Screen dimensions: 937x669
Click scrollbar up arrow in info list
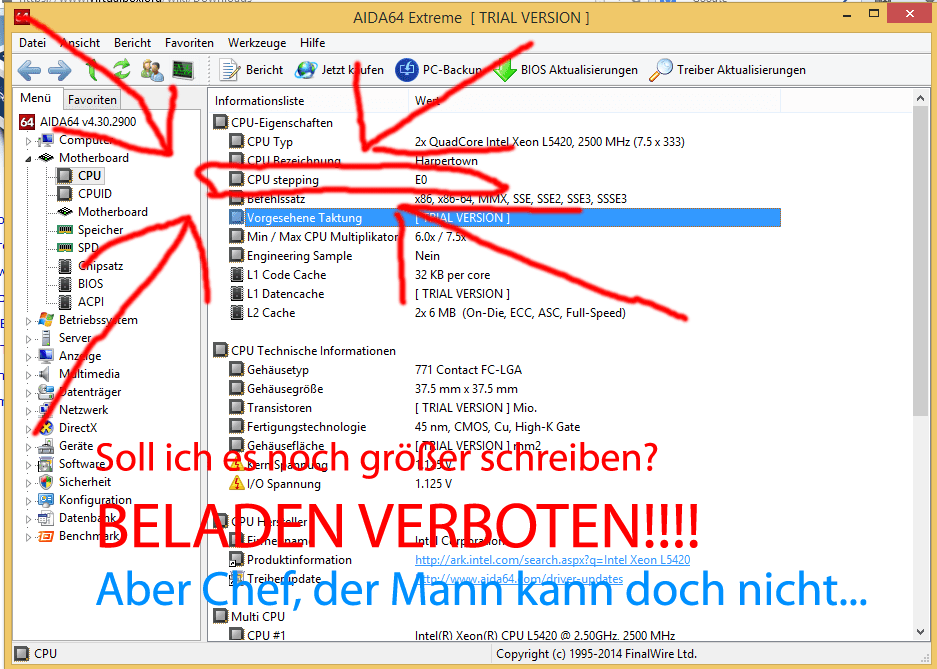click(x=921, y=99)
